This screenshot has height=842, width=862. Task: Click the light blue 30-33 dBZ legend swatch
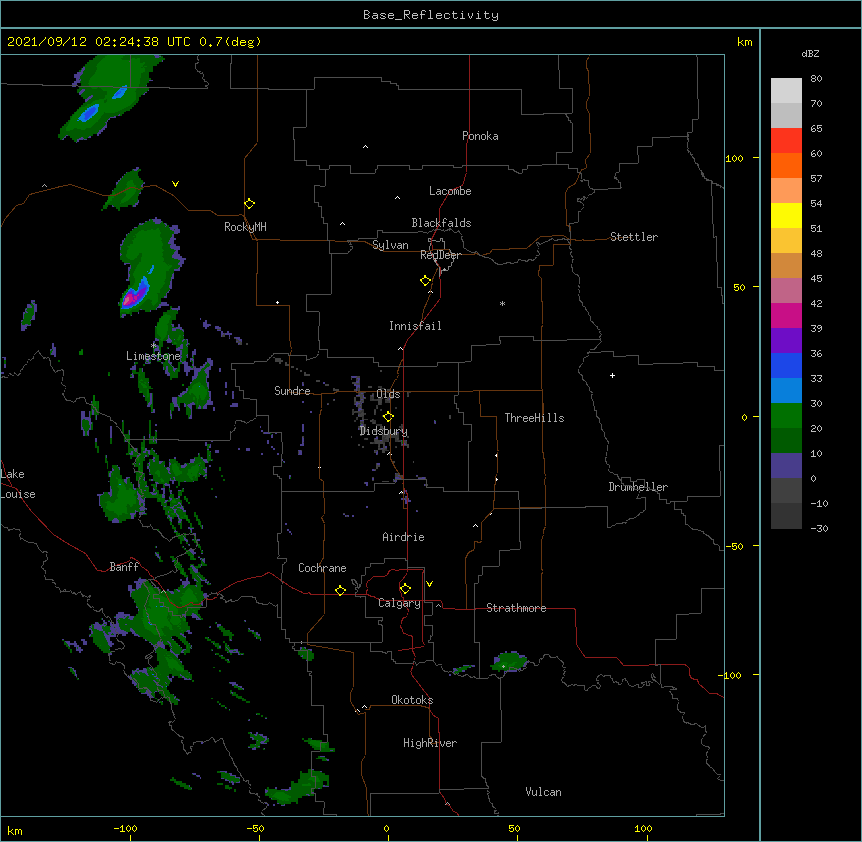click(x=786, y=390)
